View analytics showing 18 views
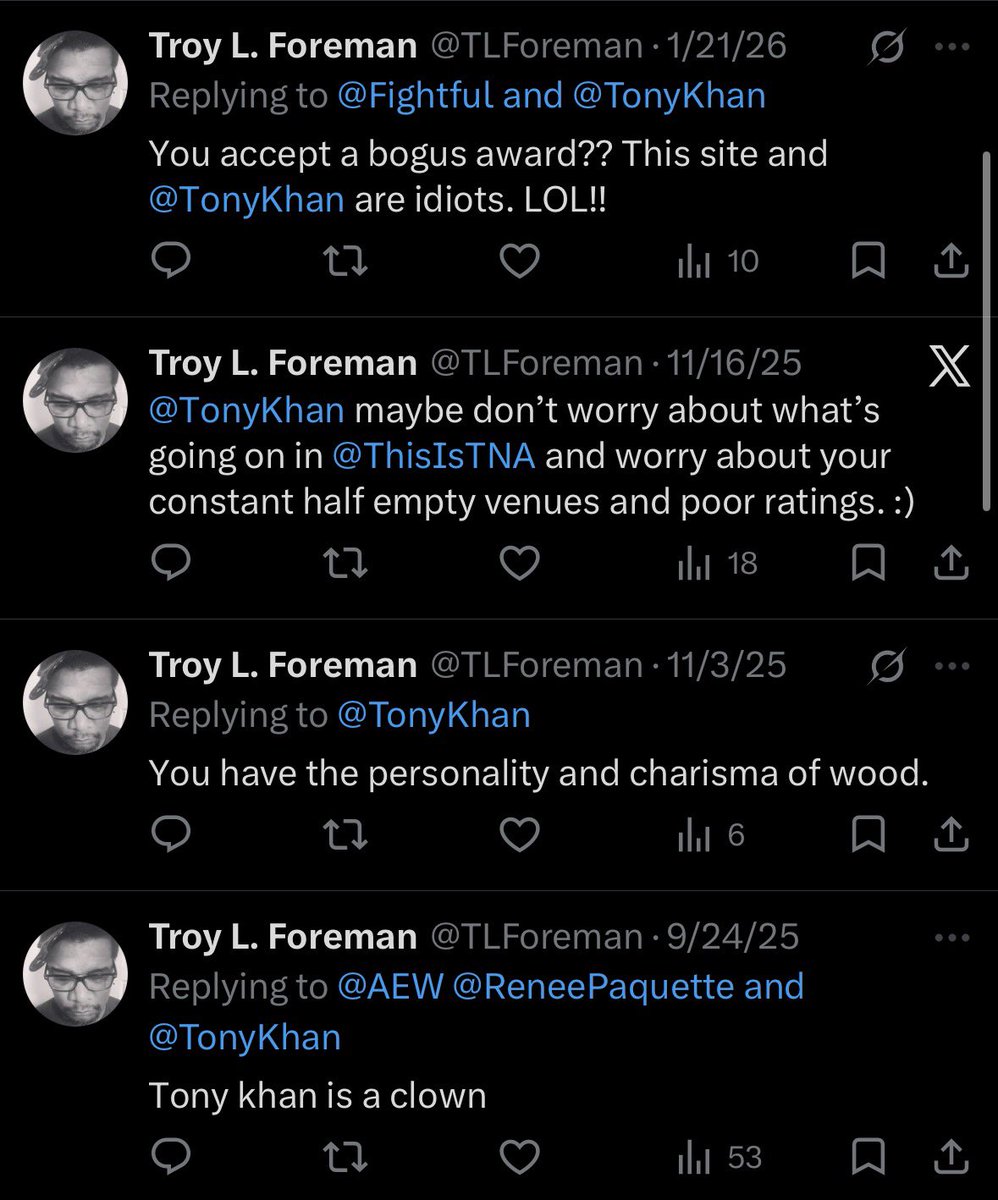This screenshot has width=998, height=1200. 718,565
